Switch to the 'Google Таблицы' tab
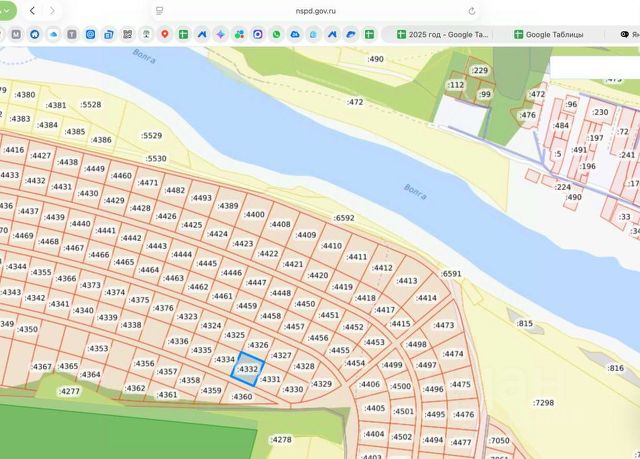The image size is (640, 459). [549, 35]
